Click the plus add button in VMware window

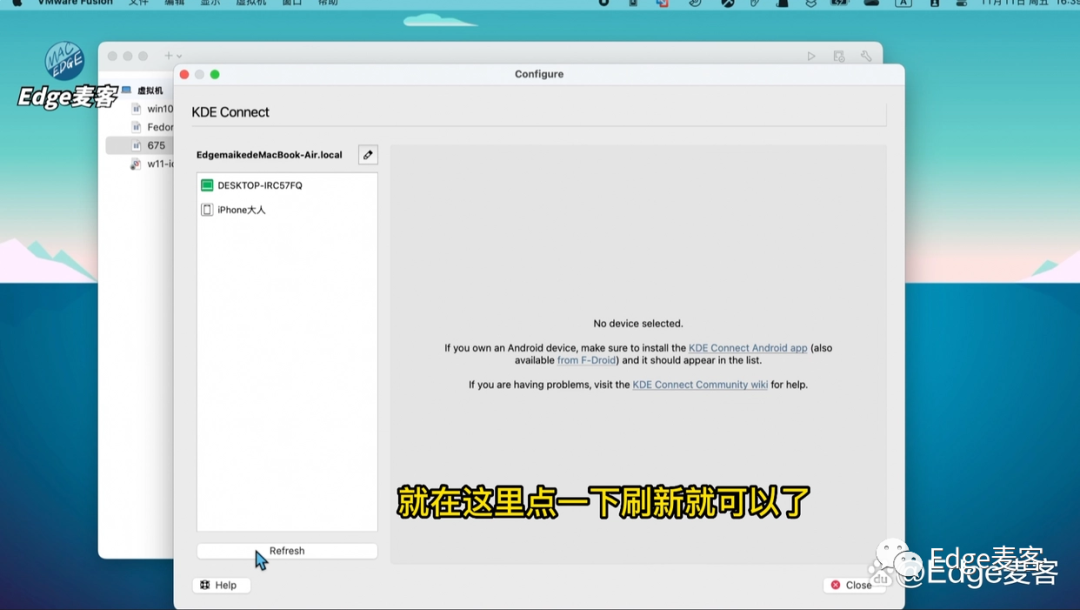pyautogui.click(x=167, y=56)
